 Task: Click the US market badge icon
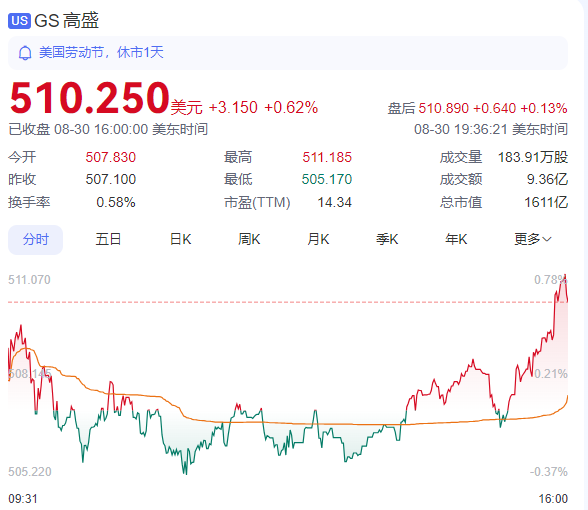(19, 21)
